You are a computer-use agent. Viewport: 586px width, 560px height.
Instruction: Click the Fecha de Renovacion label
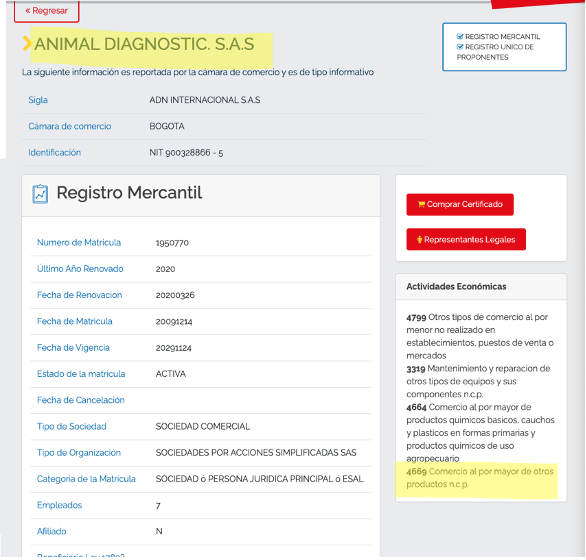coord(80,295)
